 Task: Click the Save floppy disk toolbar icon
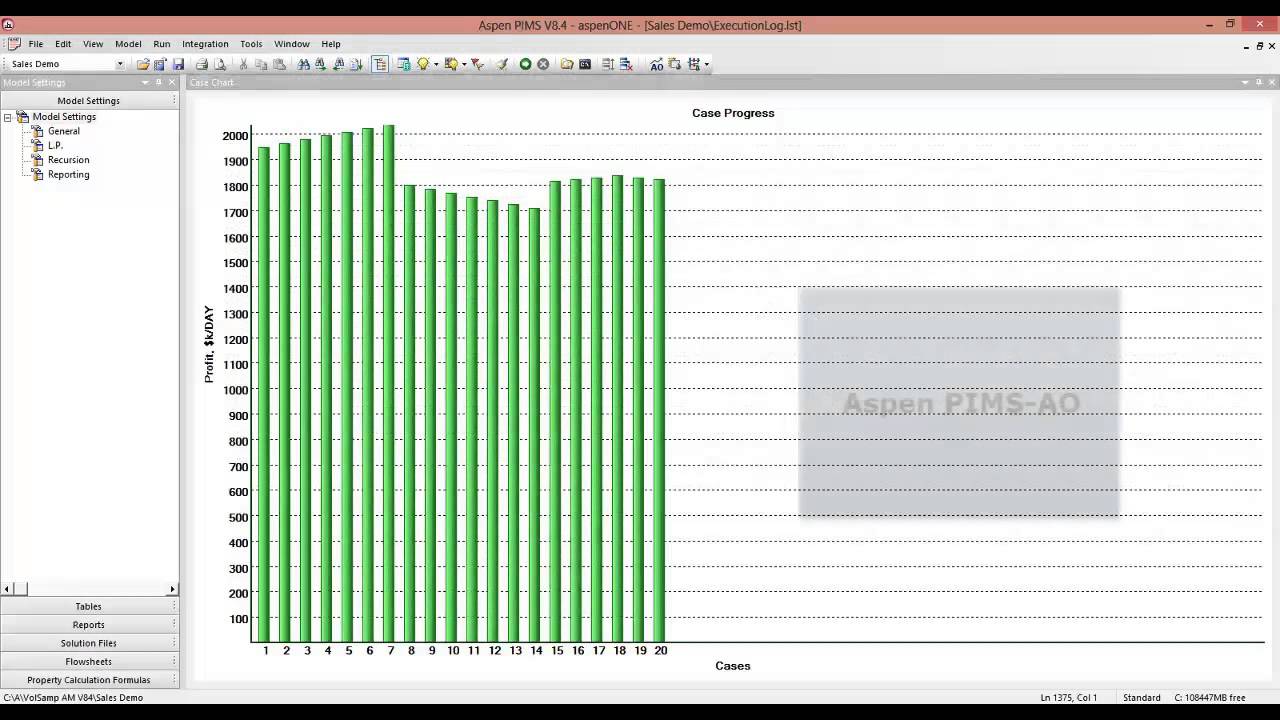pyautogui.click(x=178, y=64)
